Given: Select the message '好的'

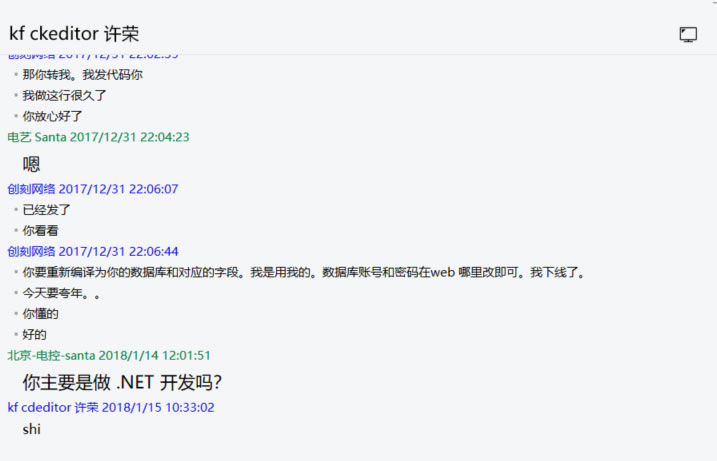Looking at the screenshot, I should [35, 334].
